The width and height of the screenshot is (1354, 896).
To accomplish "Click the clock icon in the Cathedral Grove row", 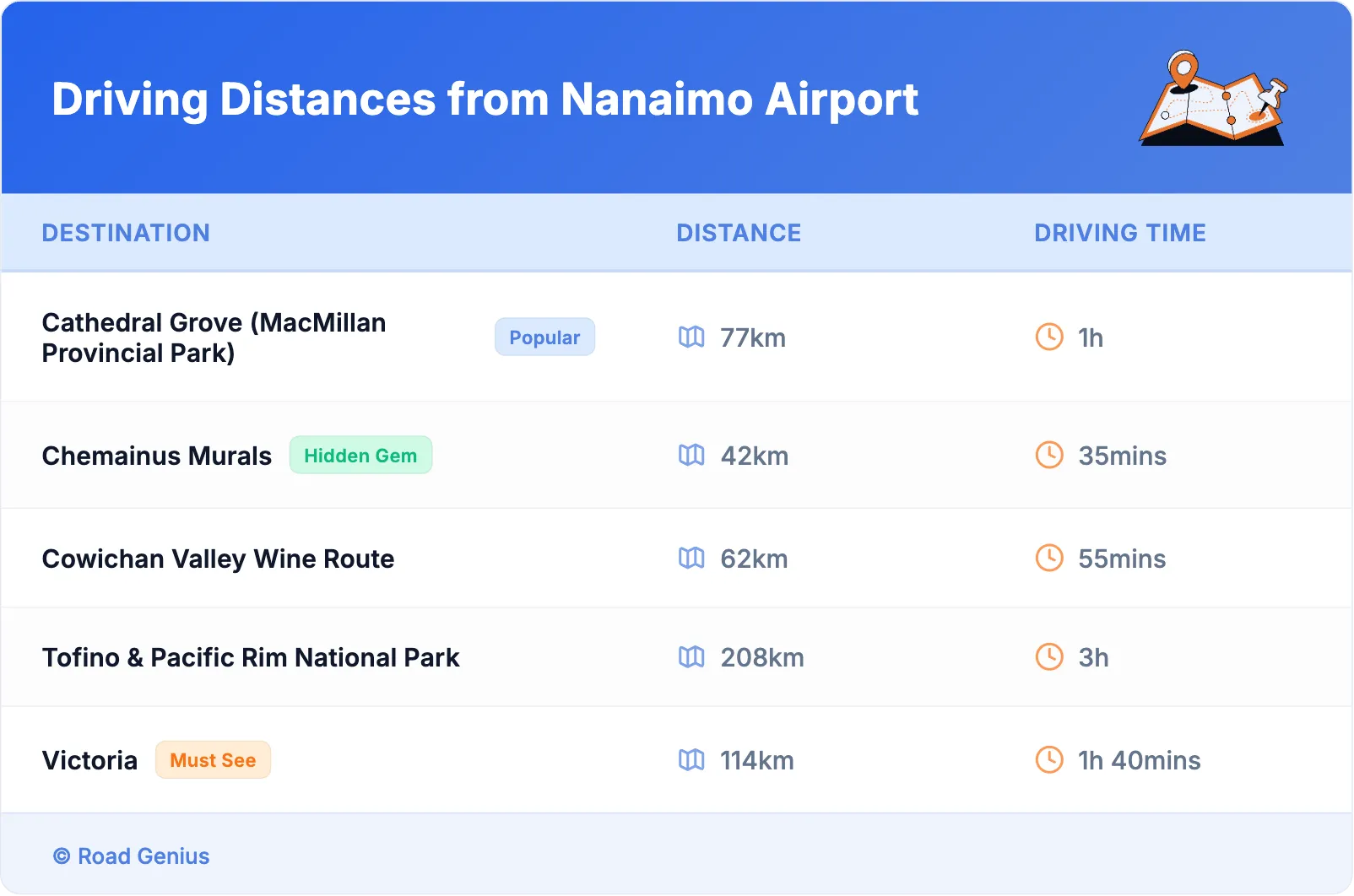I will click(x=1049, y=337).
